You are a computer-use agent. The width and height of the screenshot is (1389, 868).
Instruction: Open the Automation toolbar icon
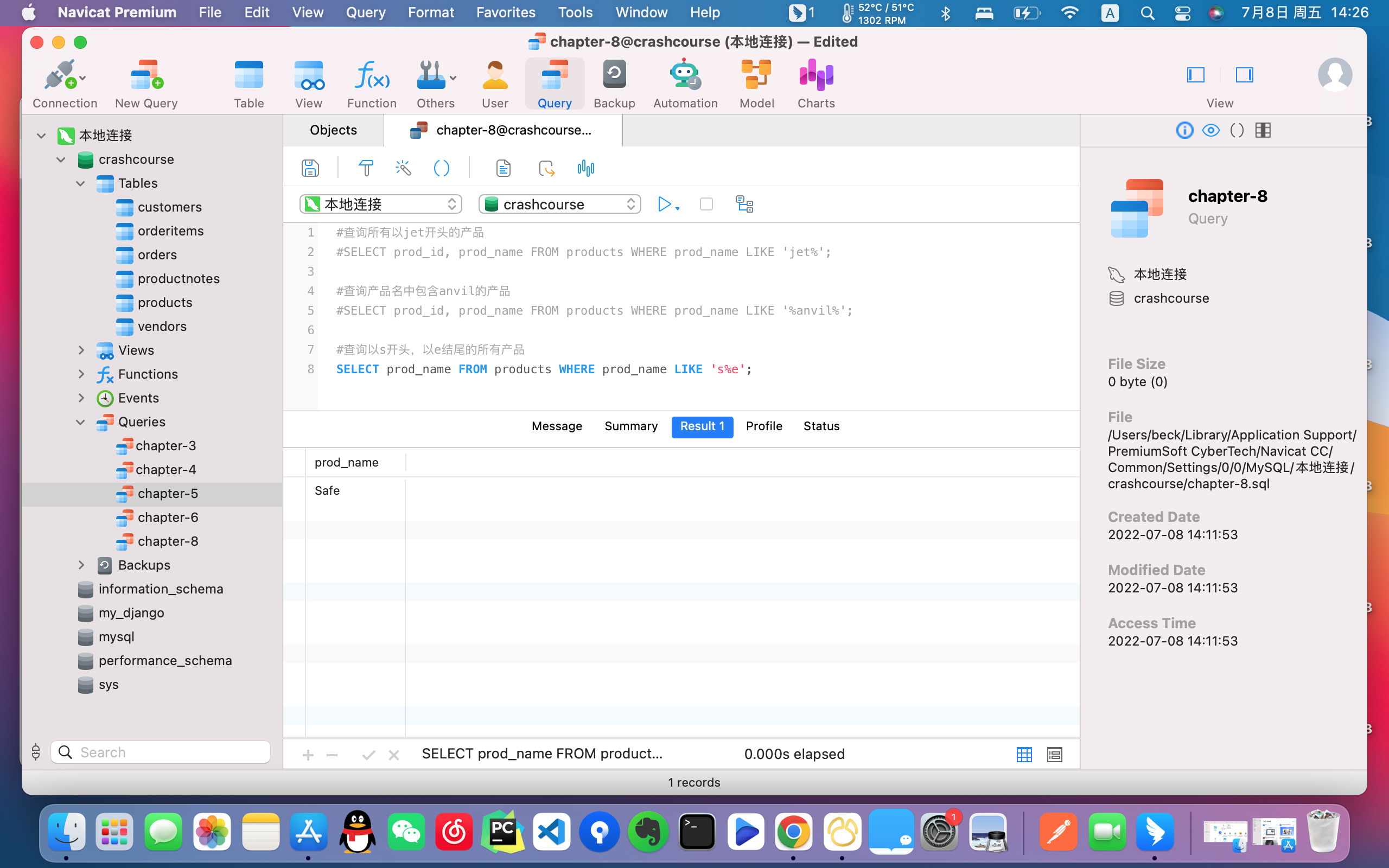(x=685, y=84)
